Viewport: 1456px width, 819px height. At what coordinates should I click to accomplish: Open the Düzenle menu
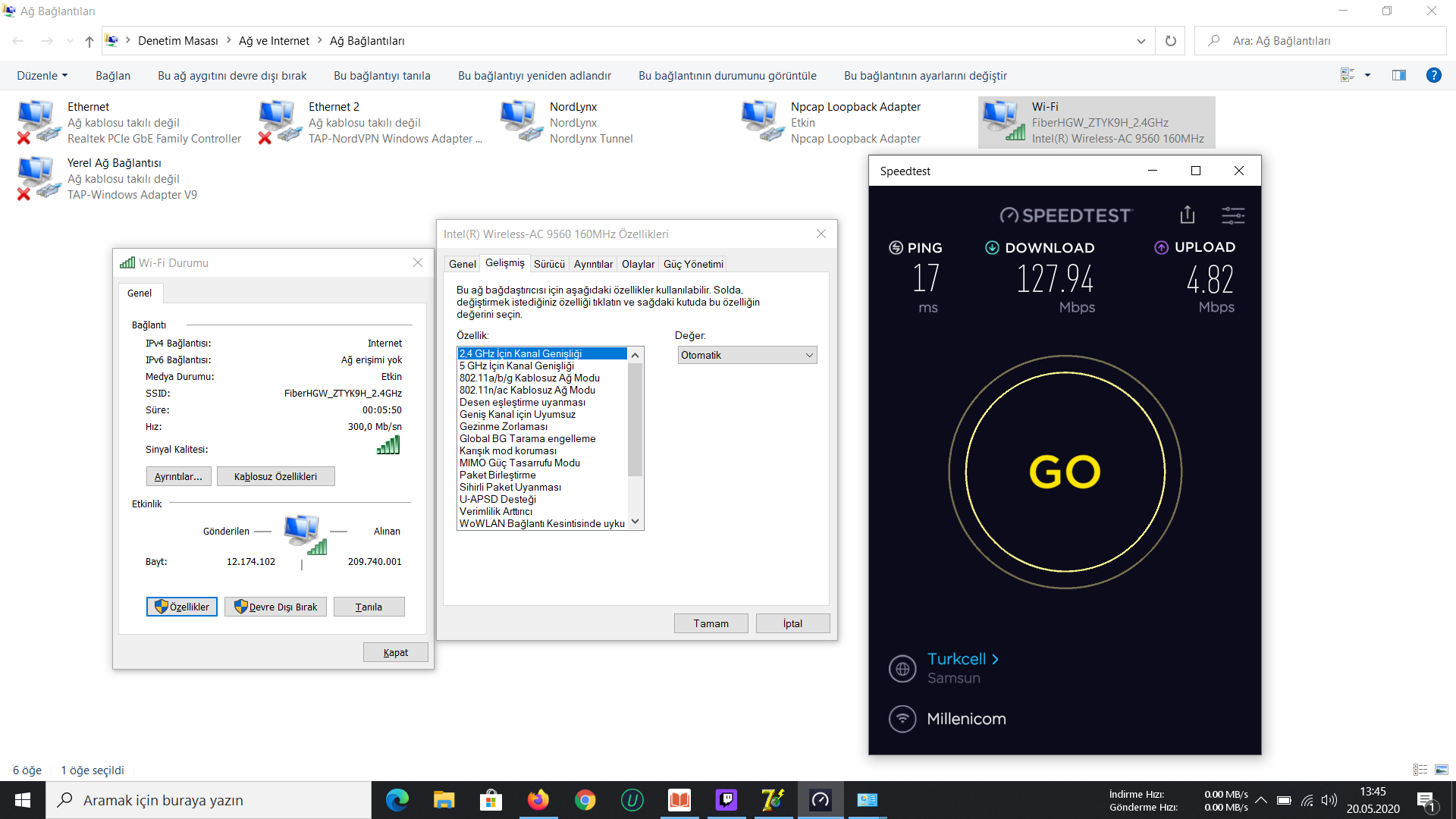click(42, 76)
